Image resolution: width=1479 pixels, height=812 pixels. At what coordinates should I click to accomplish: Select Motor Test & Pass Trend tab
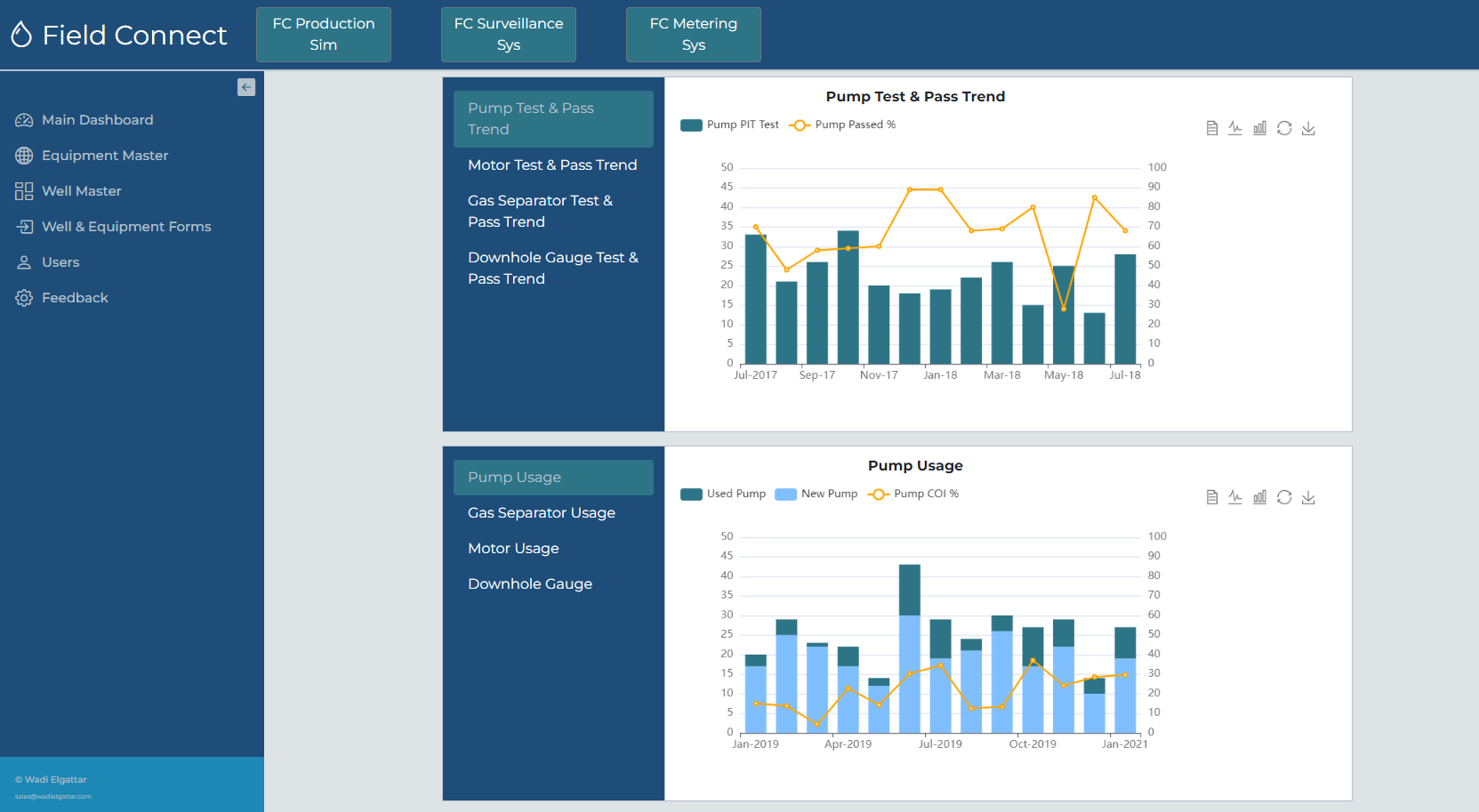[x=552, y=165]
